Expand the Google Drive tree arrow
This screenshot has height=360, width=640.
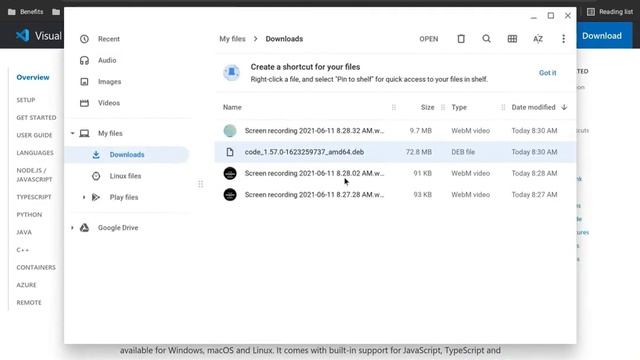coord(72,228)
